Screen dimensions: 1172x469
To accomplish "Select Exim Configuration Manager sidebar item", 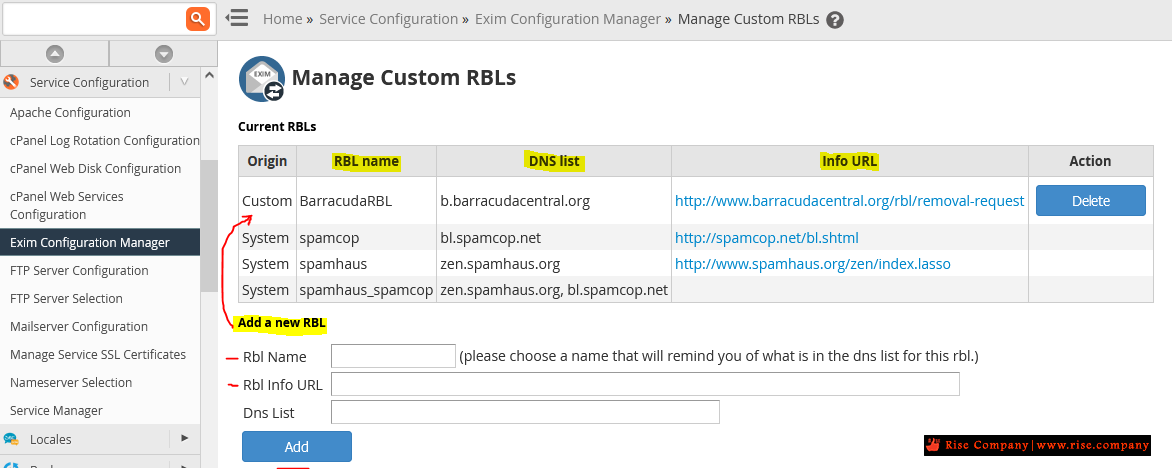I will (100, 242).
